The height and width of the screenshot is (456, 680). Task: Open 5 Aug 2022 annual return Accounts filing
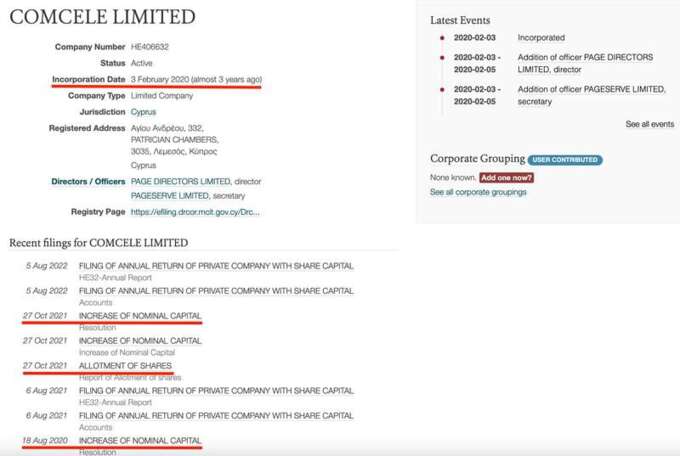click(x=216, y=291)
